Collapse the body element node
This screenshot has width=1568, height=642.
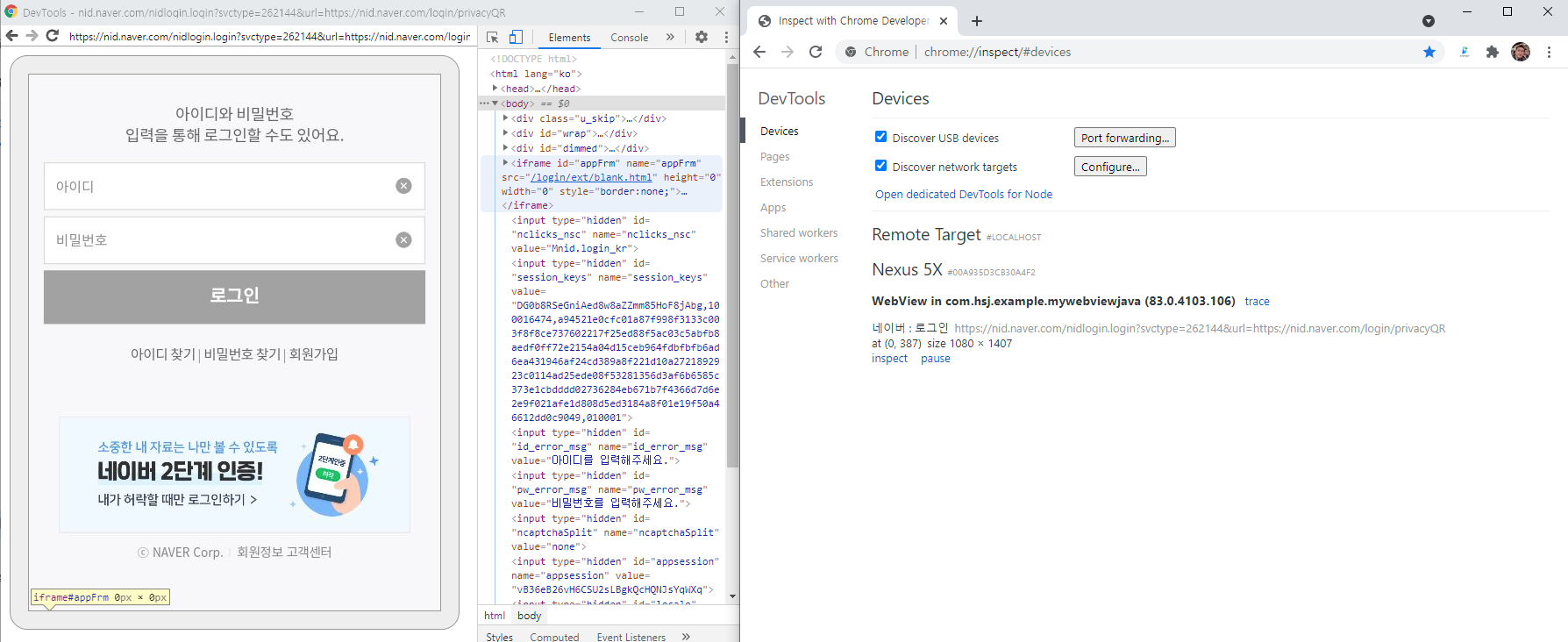pos(495,103)
